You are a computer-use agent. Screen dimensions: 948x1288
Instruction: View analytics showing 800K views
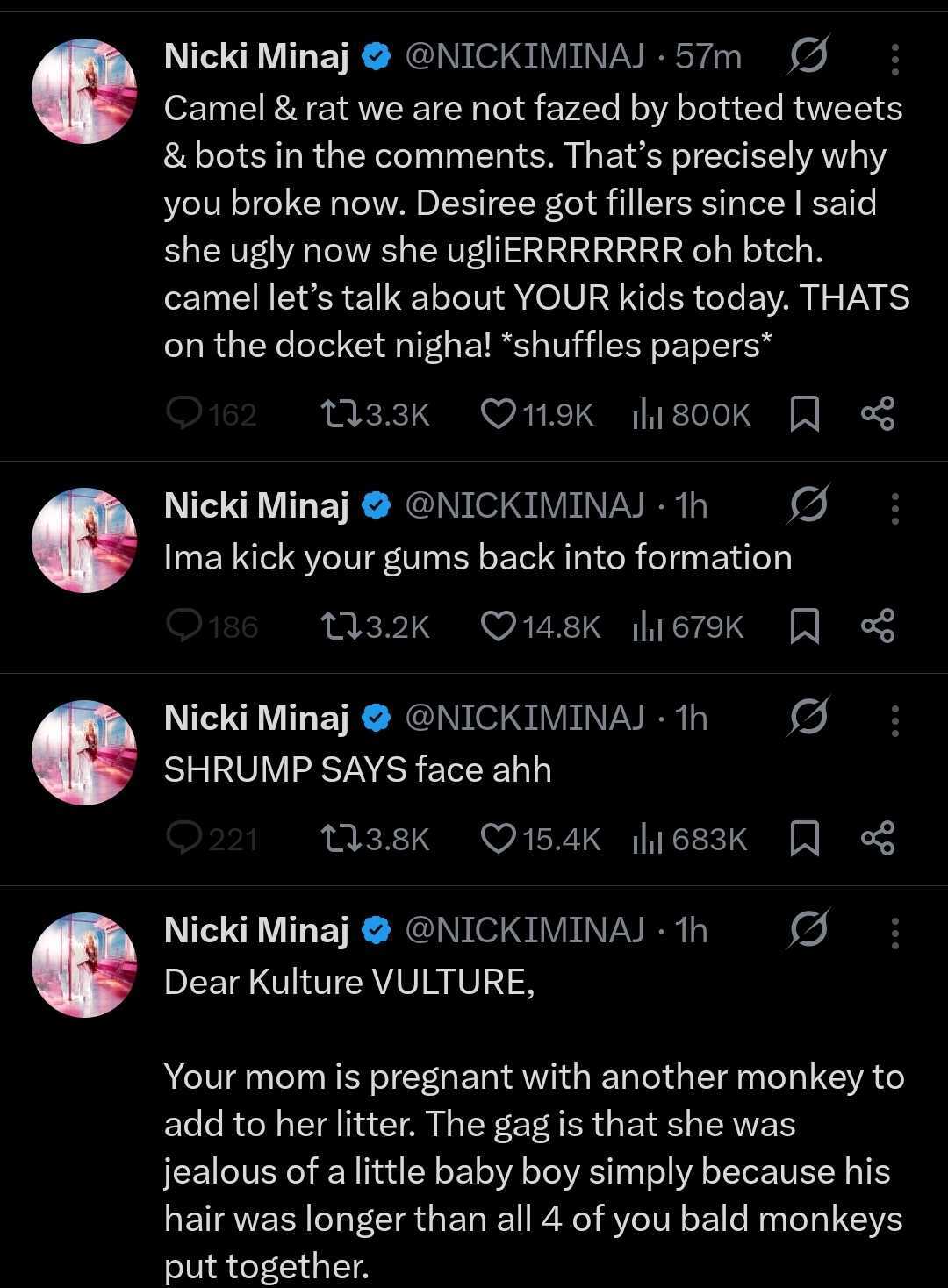(x=646, y=414)
